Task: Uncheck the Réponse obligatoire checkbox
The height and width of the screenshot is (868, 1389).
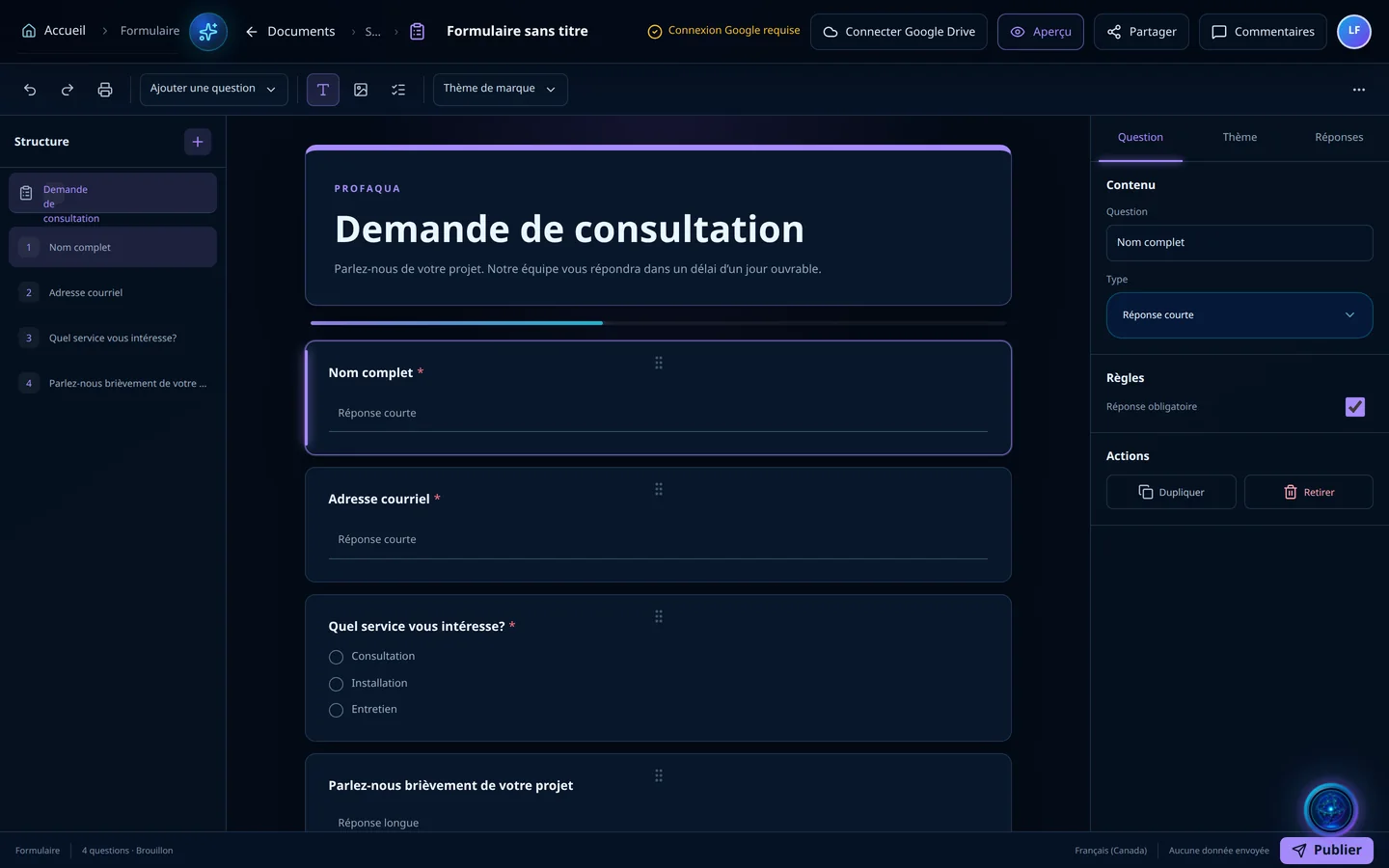Action: click(1355, 407)
